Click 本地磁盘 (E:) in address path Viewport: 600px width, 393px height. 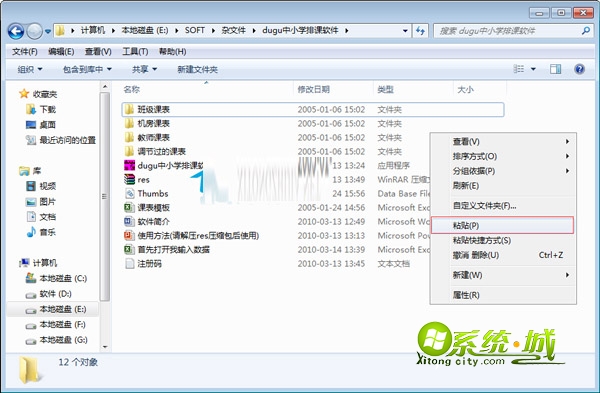coord(145,30)
